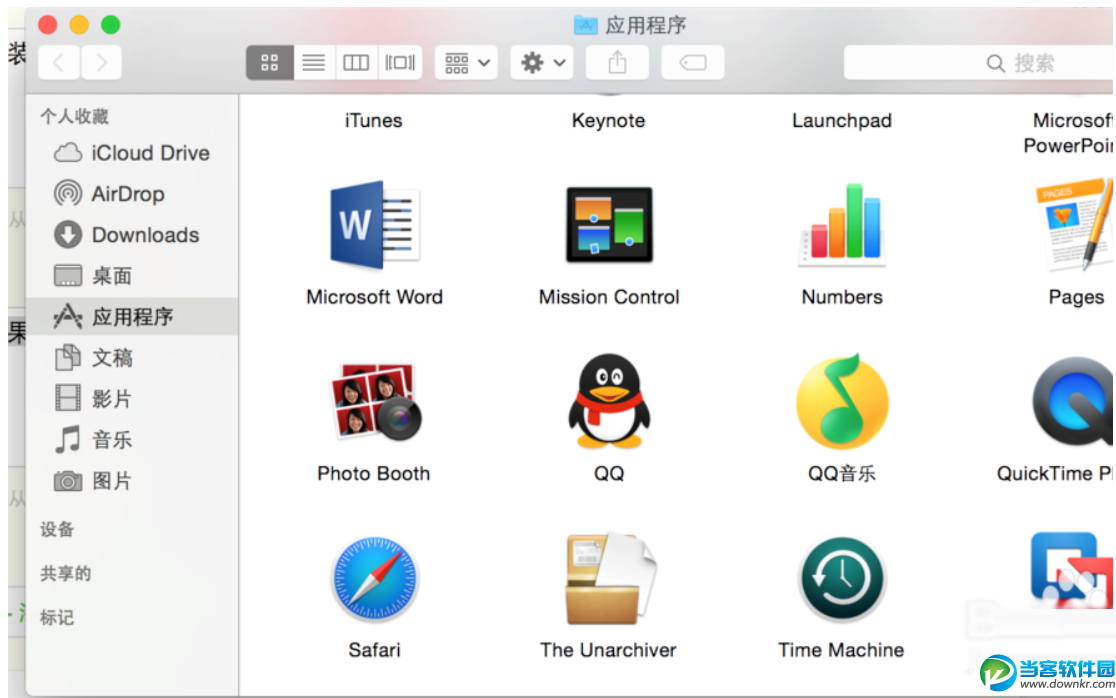The image size is (1116, 698).
Task: Select the QQ音乐 music app icon
Action: point(843,402)
